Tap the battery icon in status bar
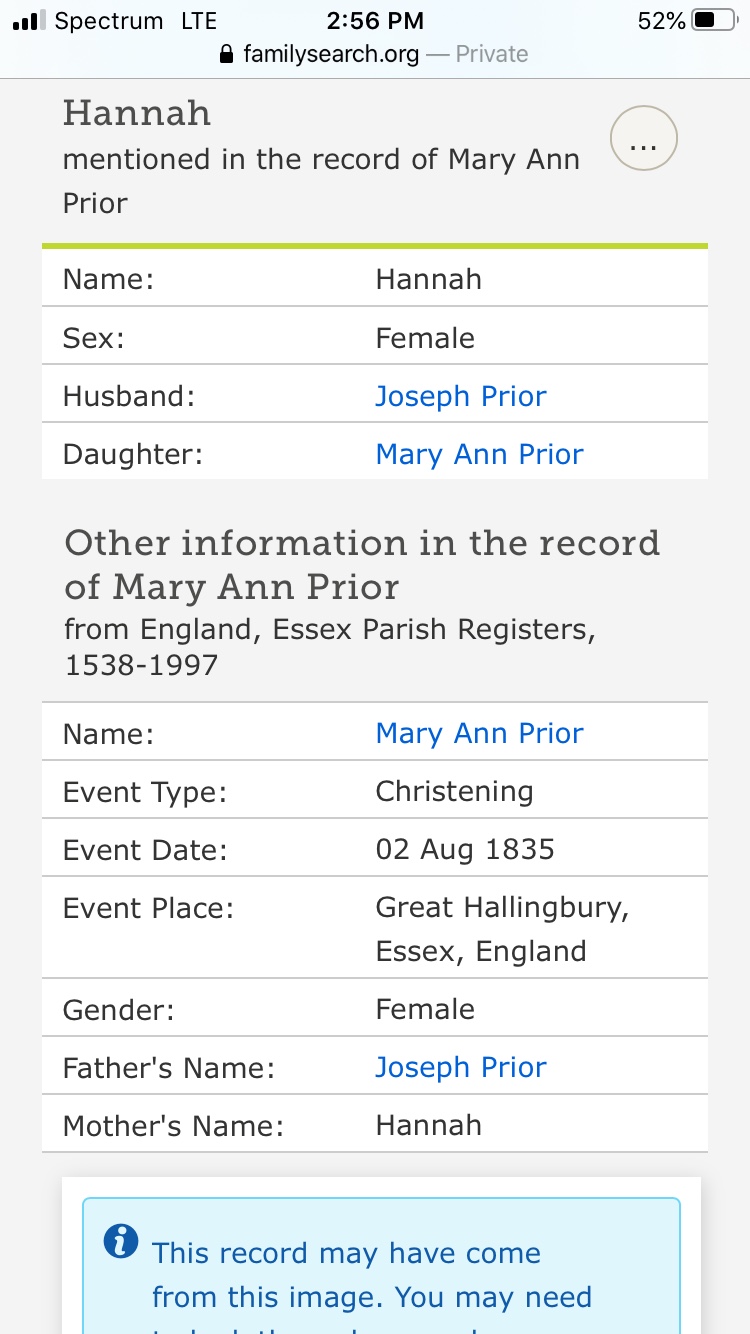This screenshot has width=750, height=1334. click(x=715, y=21)
